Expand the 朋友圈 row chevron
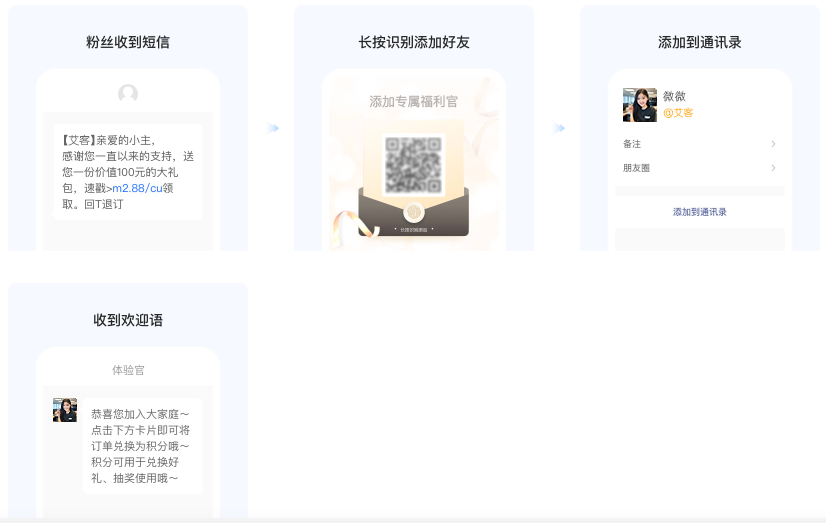826x523 pixels. point(773,168)
